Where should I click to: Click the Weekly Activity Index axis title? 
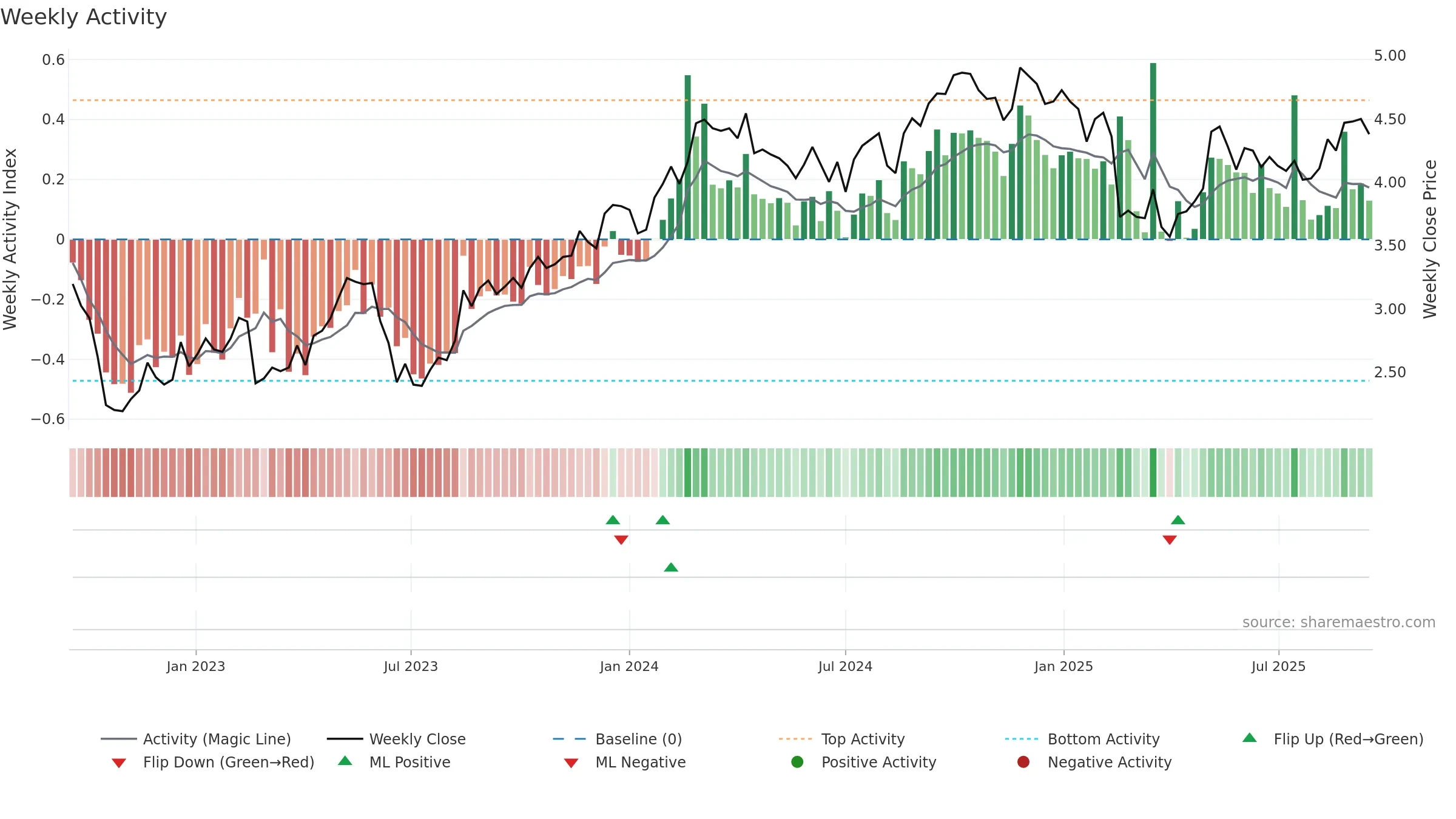pyautogui.click(x=10, y=239)
